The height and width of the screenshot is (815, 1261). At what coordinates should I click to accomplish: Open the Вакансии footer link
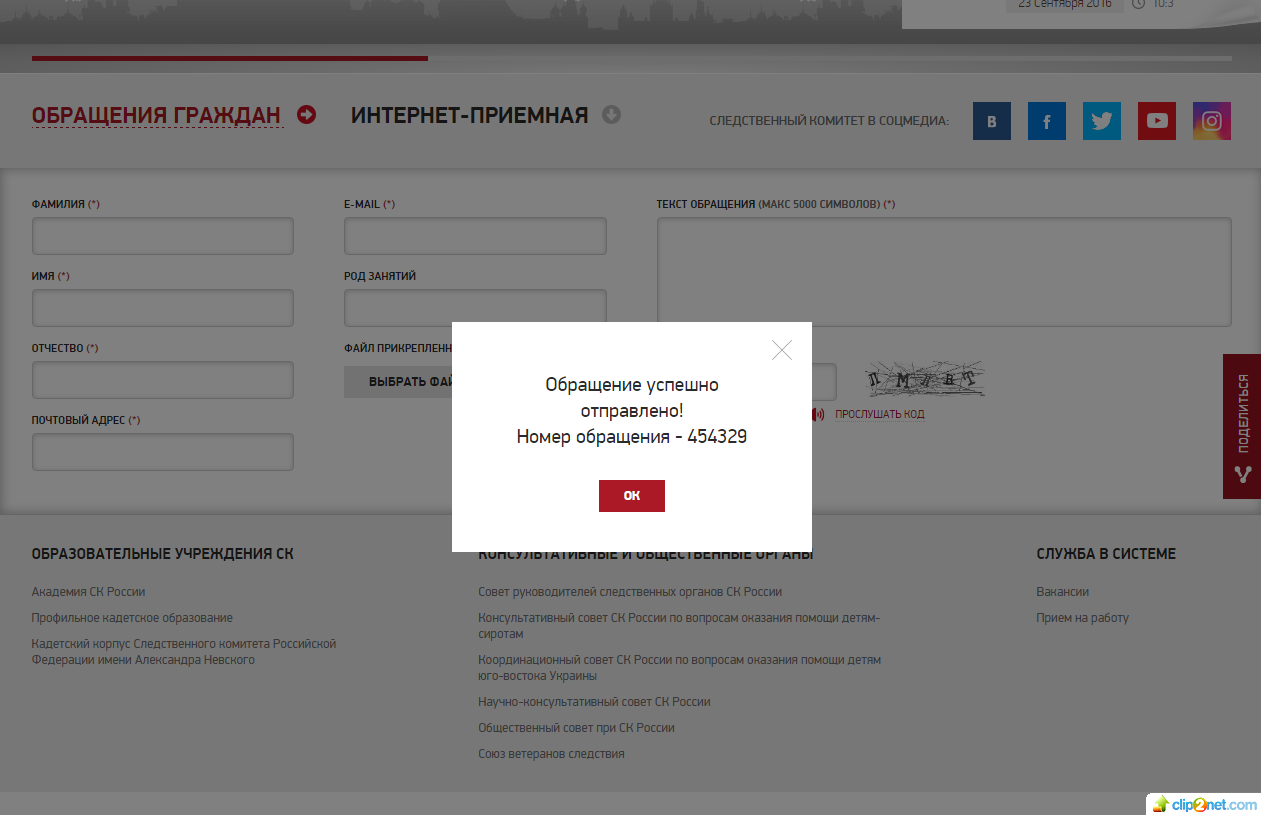(1062, 592)
